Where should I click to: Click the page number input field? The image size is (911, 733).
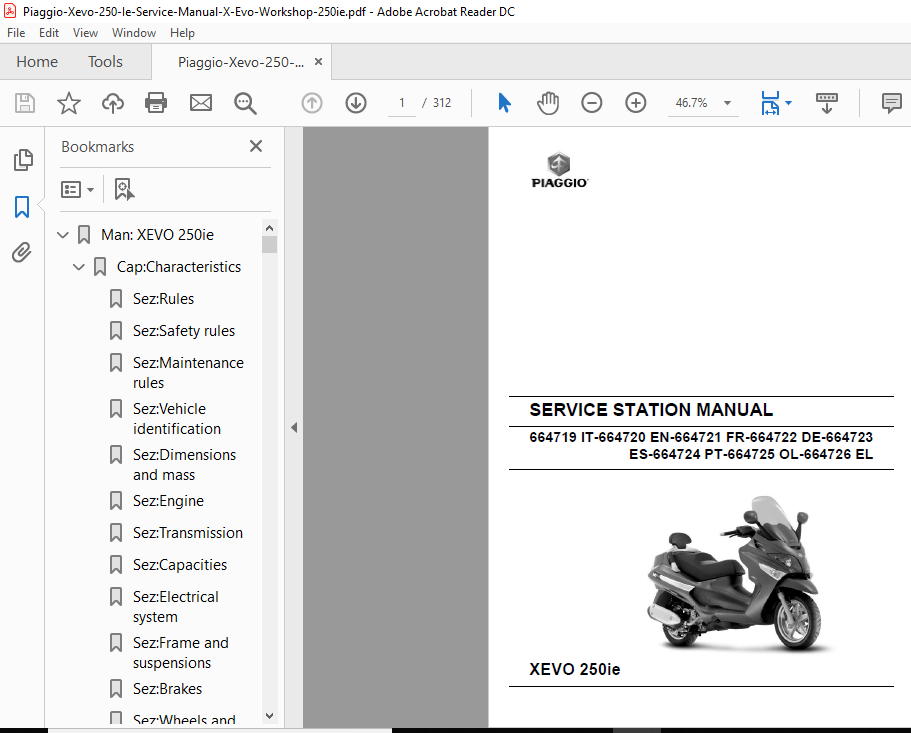coord(401,103)
